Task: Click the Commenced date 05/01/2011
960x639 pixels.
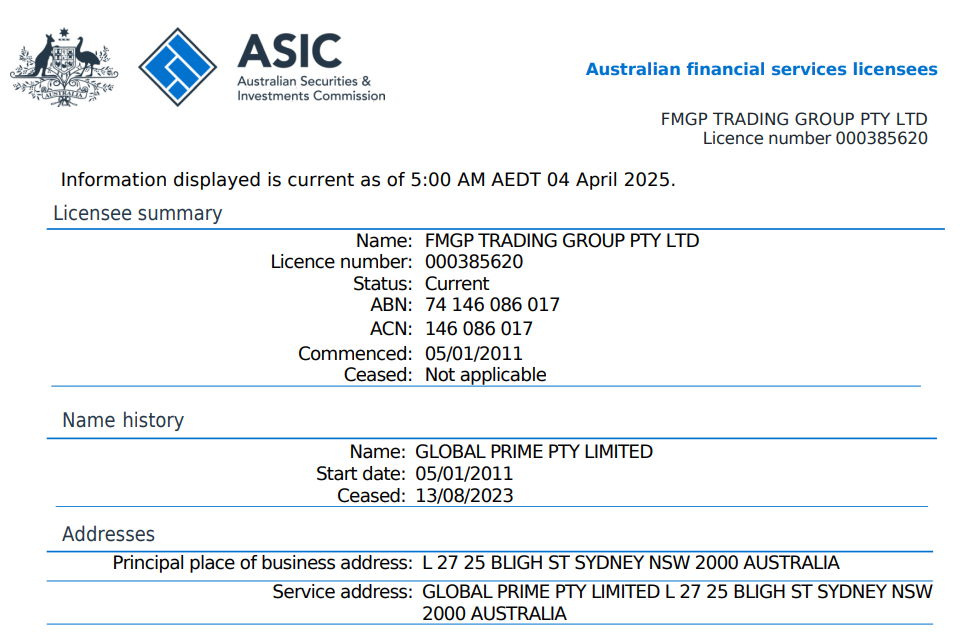Action: pyautogui.click(x=474, y=353)
